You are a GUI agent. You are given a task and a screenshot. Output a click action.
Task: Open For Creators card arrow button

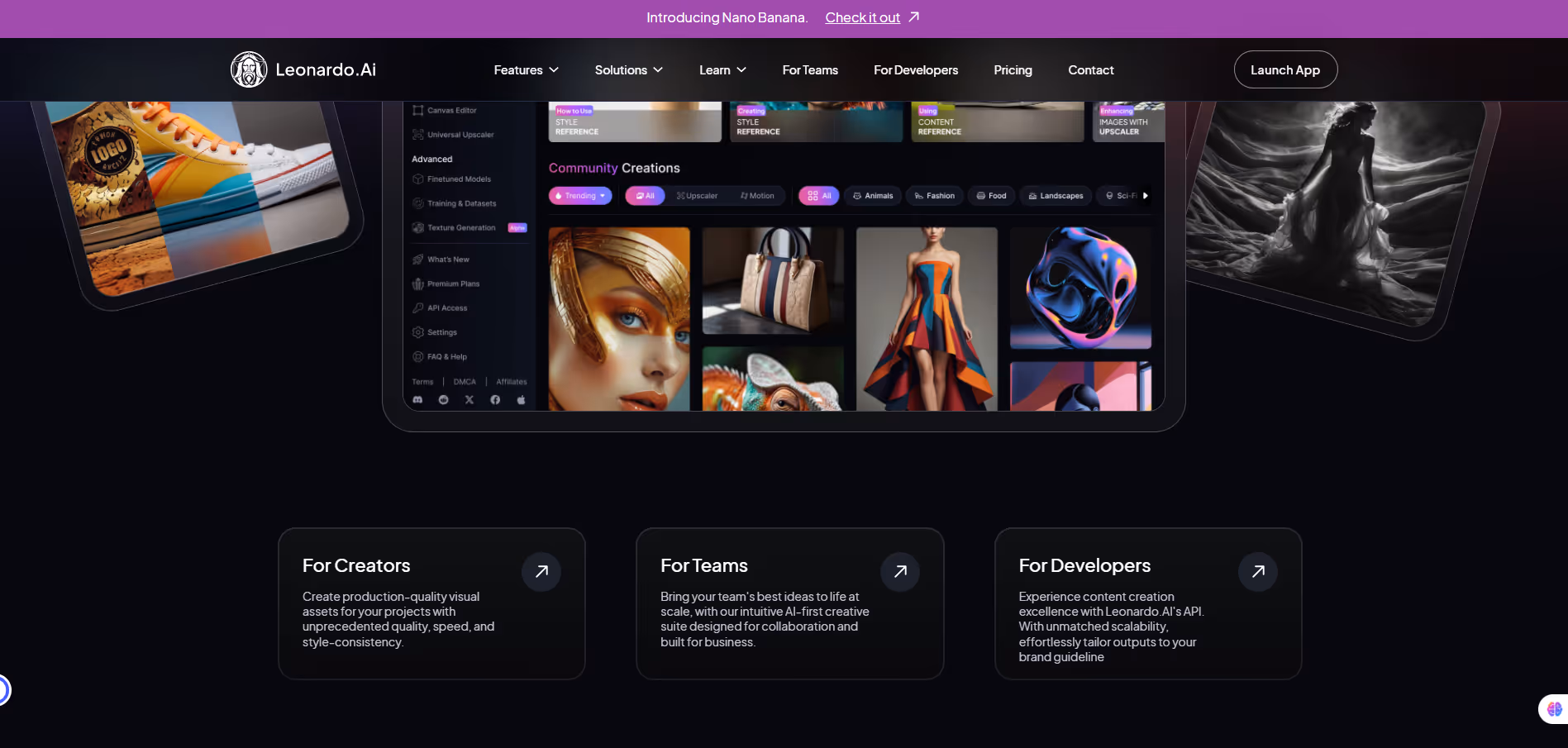pos(541,571)
